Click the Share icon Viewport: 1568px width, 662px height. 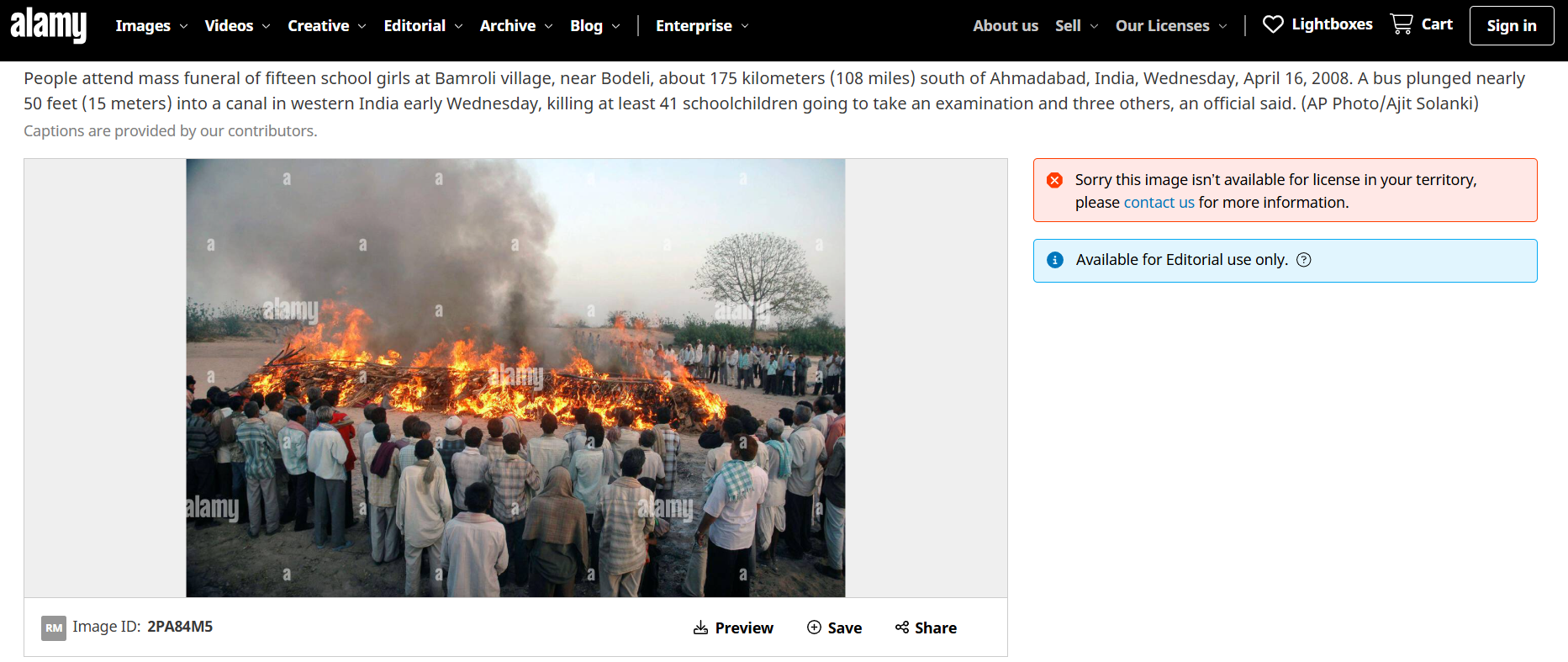(x=902, y=628)
